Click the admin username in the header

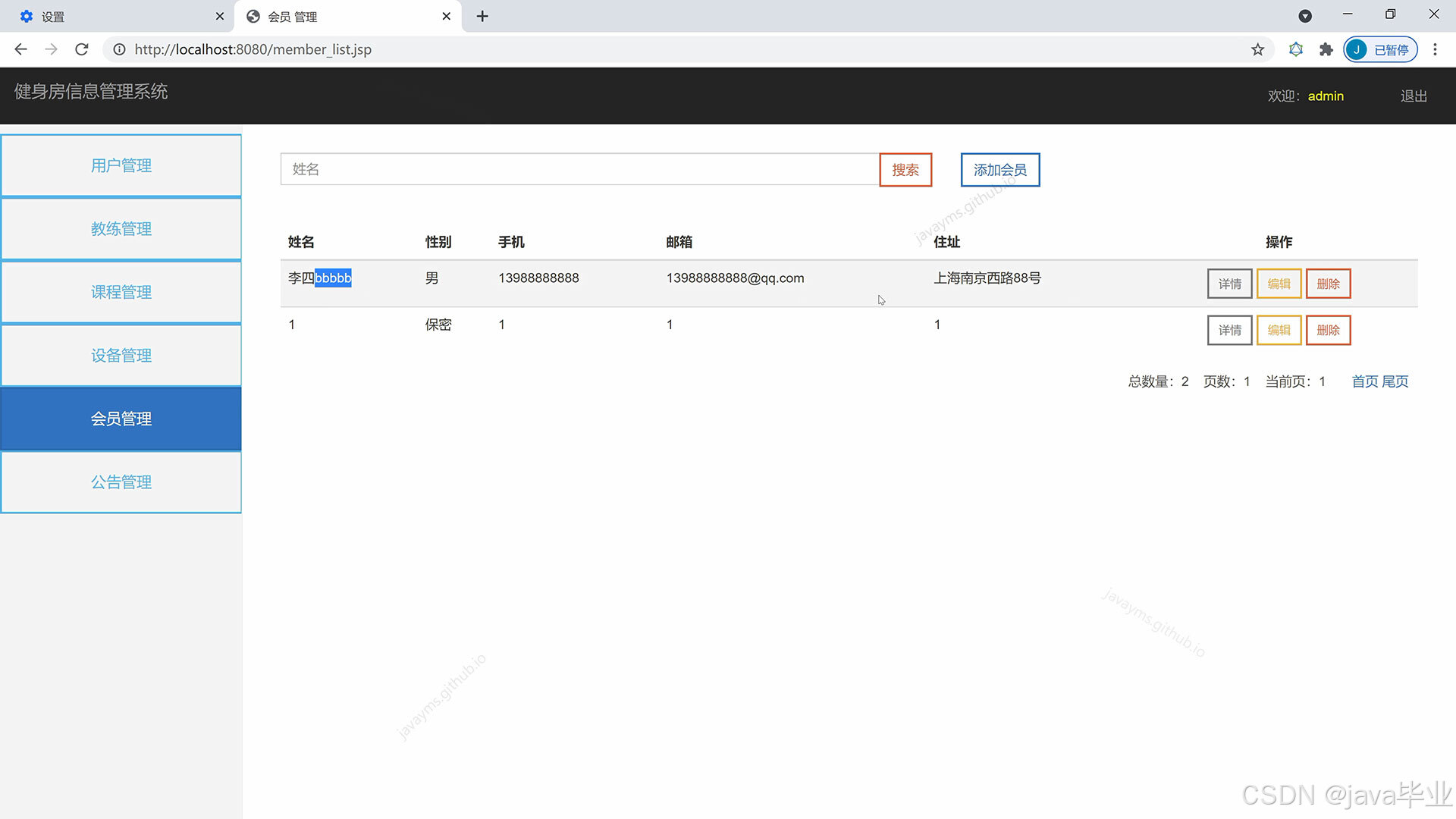[x=1326, y=96]
